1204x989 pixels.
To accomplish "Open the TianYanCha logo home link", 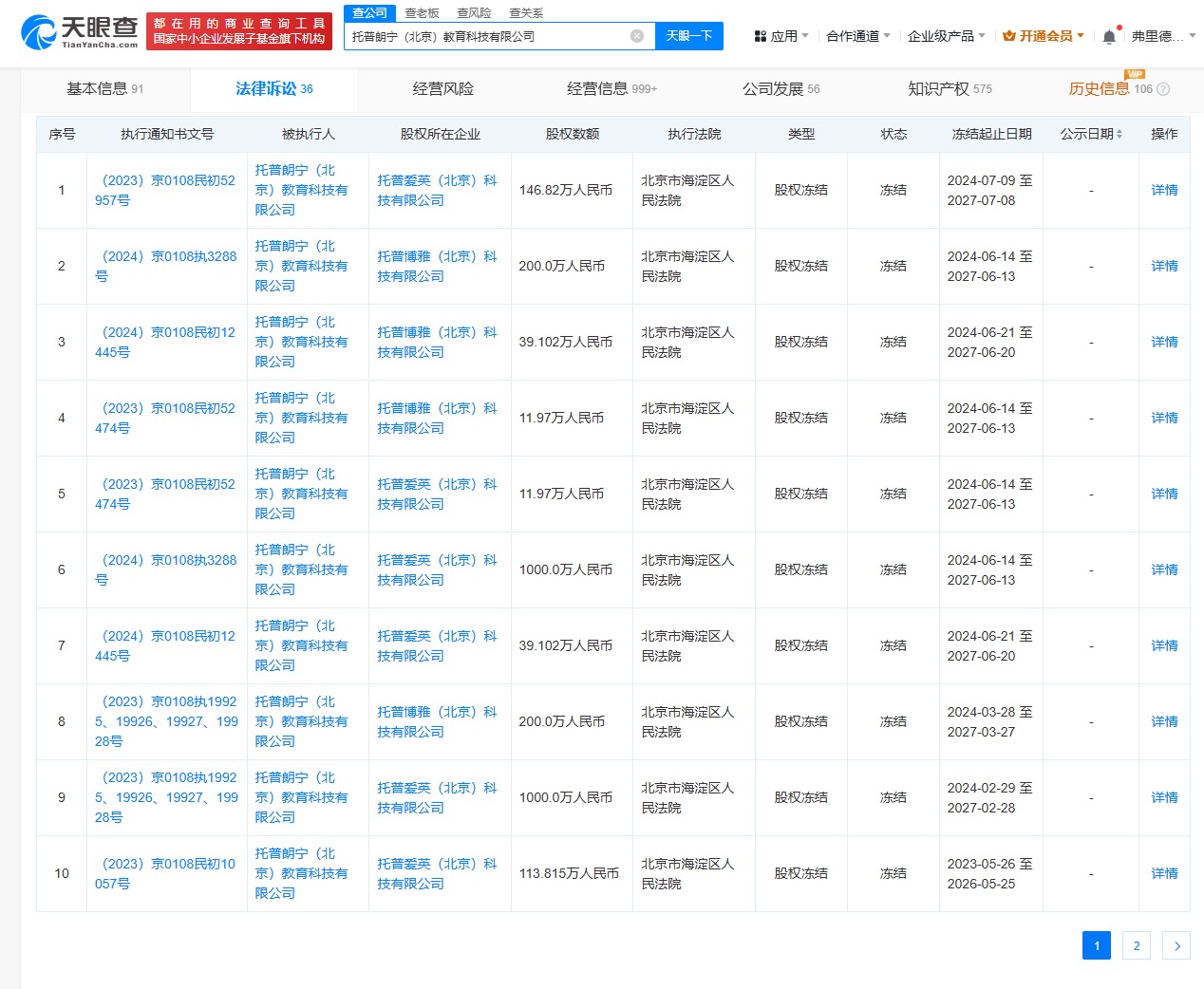I will pos(79,32).
